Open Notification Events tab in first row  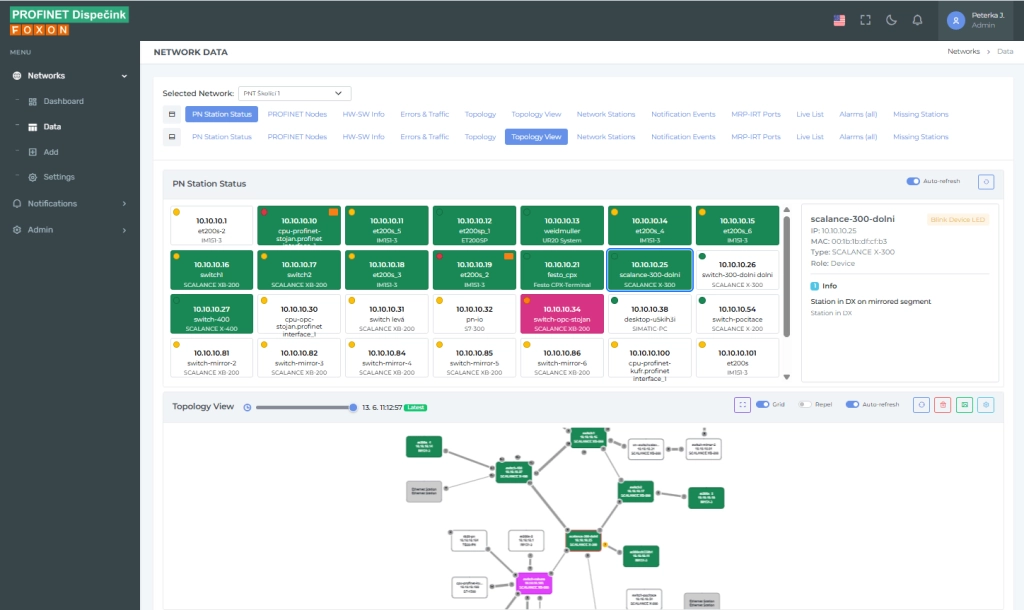(x=683, y=114)
